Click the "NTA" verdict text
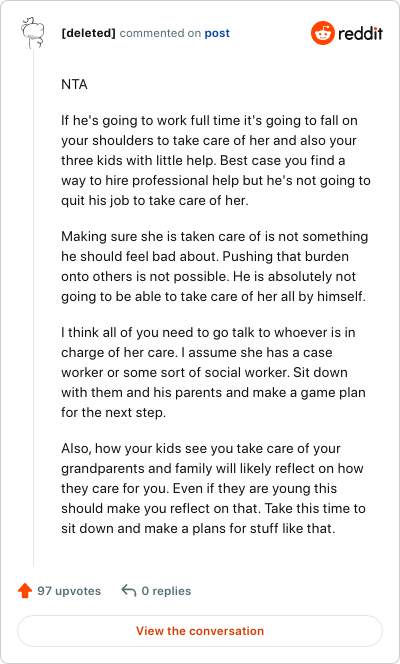The width and height of the screenshot is (400, 664). (x=74, y=85)
